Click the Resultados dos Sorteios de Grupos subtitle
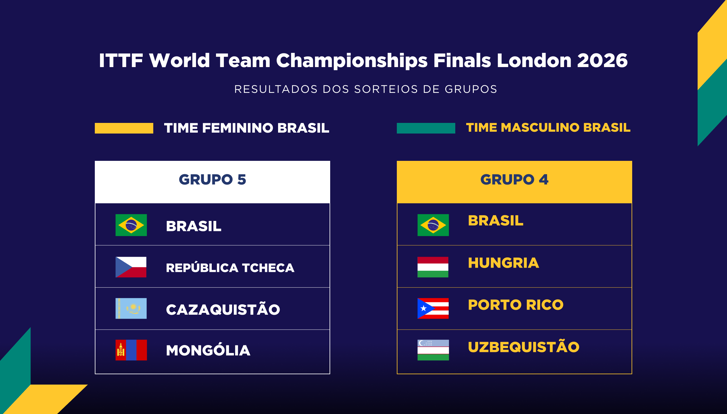727x414 pixels. (365, 89)
